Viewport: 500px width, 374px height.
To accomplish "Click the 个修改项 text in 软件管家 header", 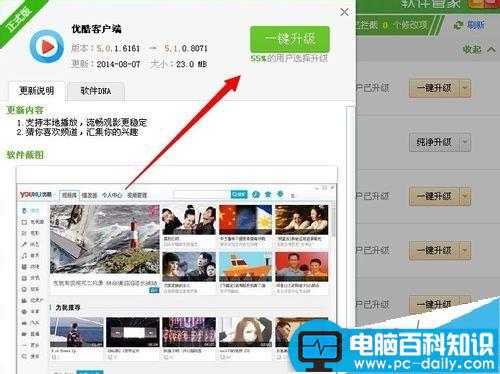I will [x=410, y=25].
